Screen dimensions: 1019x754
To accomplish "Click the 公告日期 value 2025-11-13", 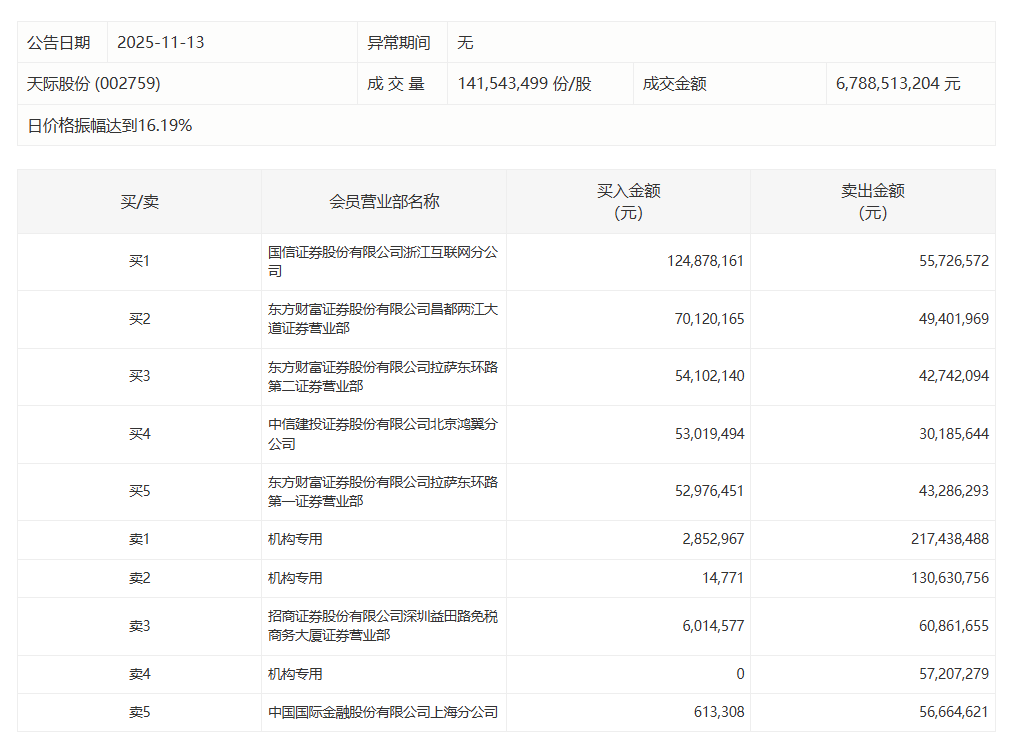I will [160, 42].
